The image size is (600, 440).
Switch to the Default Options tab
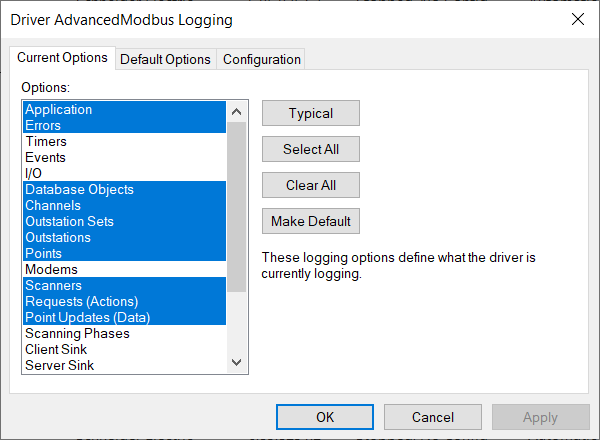click(165, 59)
